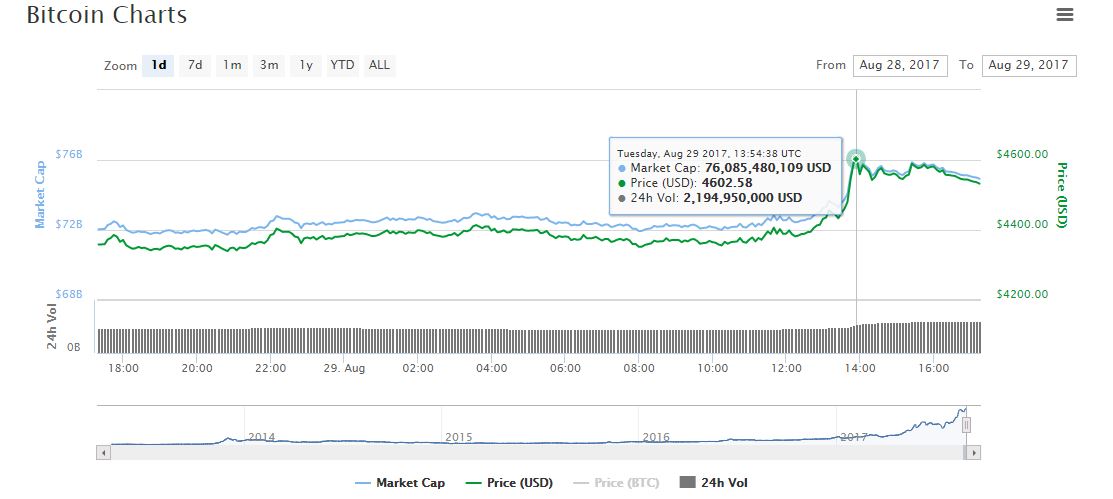Toggle the 24h Vol series in legend
The width and height of the screenshot is (1113, 499).
[713, 483]
